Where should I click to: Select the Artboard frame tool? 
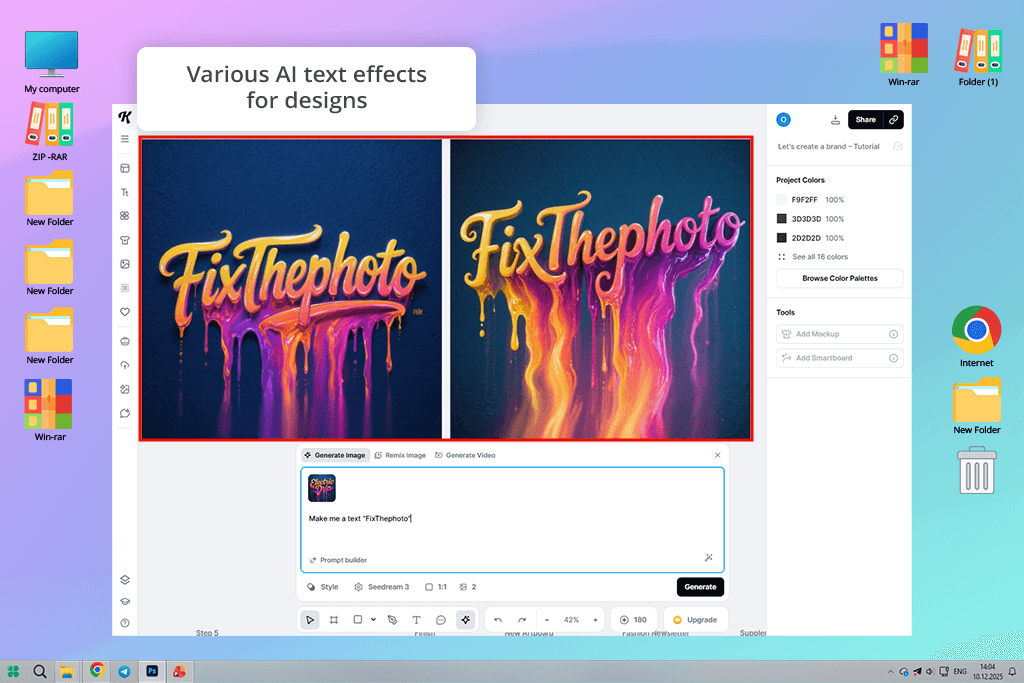pos(334,620)
